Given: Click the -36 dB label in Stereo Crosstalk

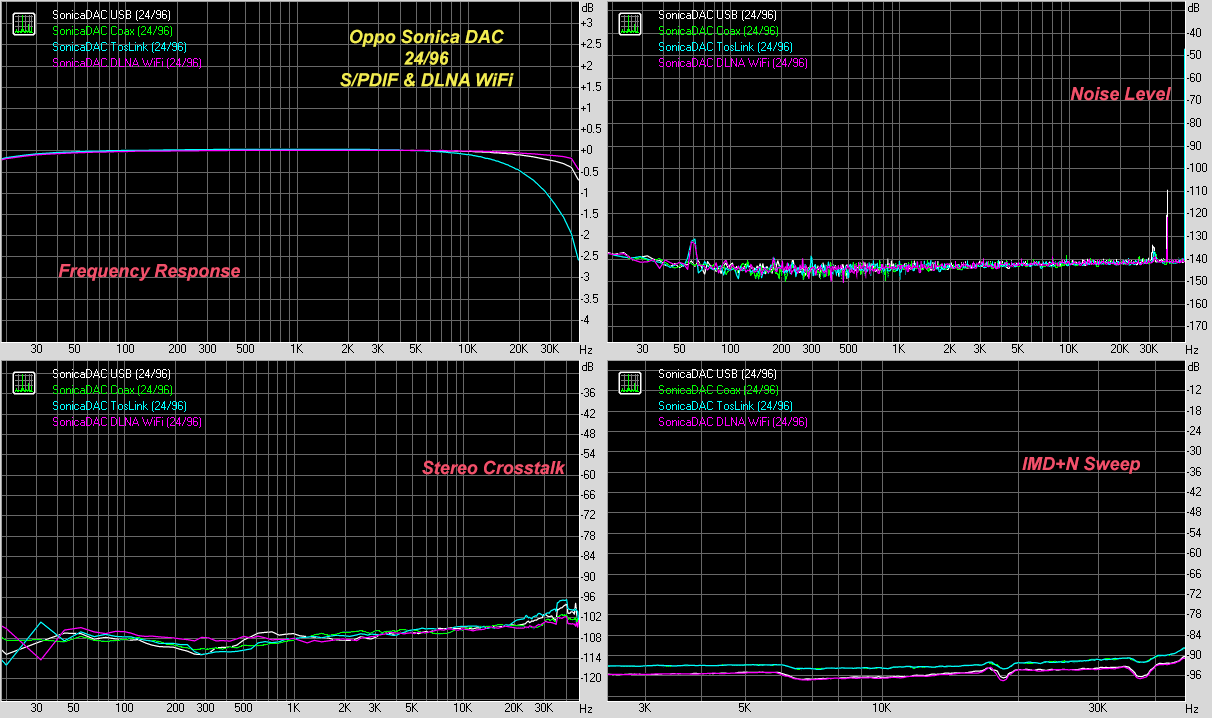Looking at the screenshot, I should pyautogui.click(x=589, y=392).
